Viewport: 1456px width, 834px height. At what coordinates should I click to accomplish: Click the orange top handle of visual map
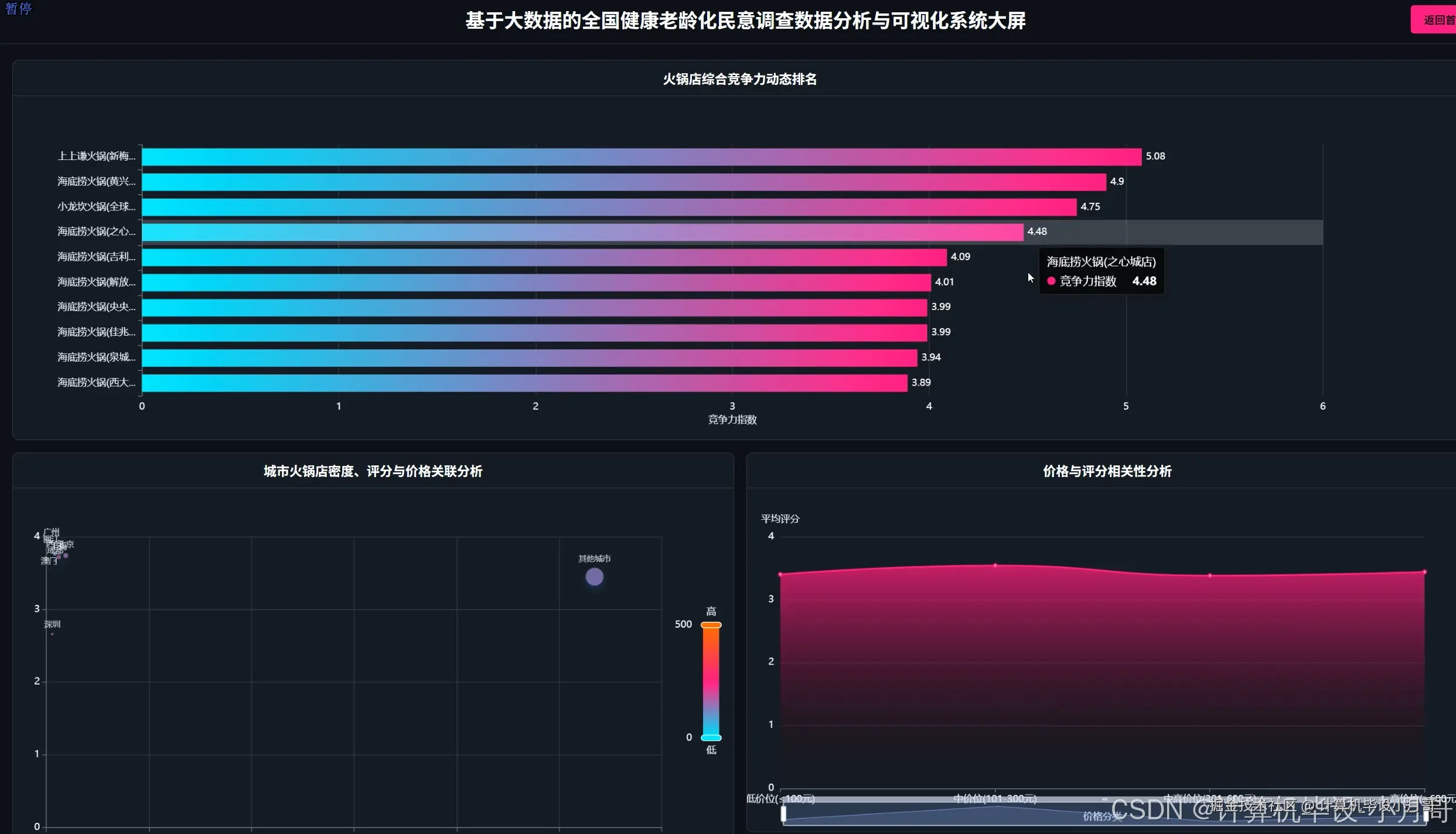coord(711,625)
